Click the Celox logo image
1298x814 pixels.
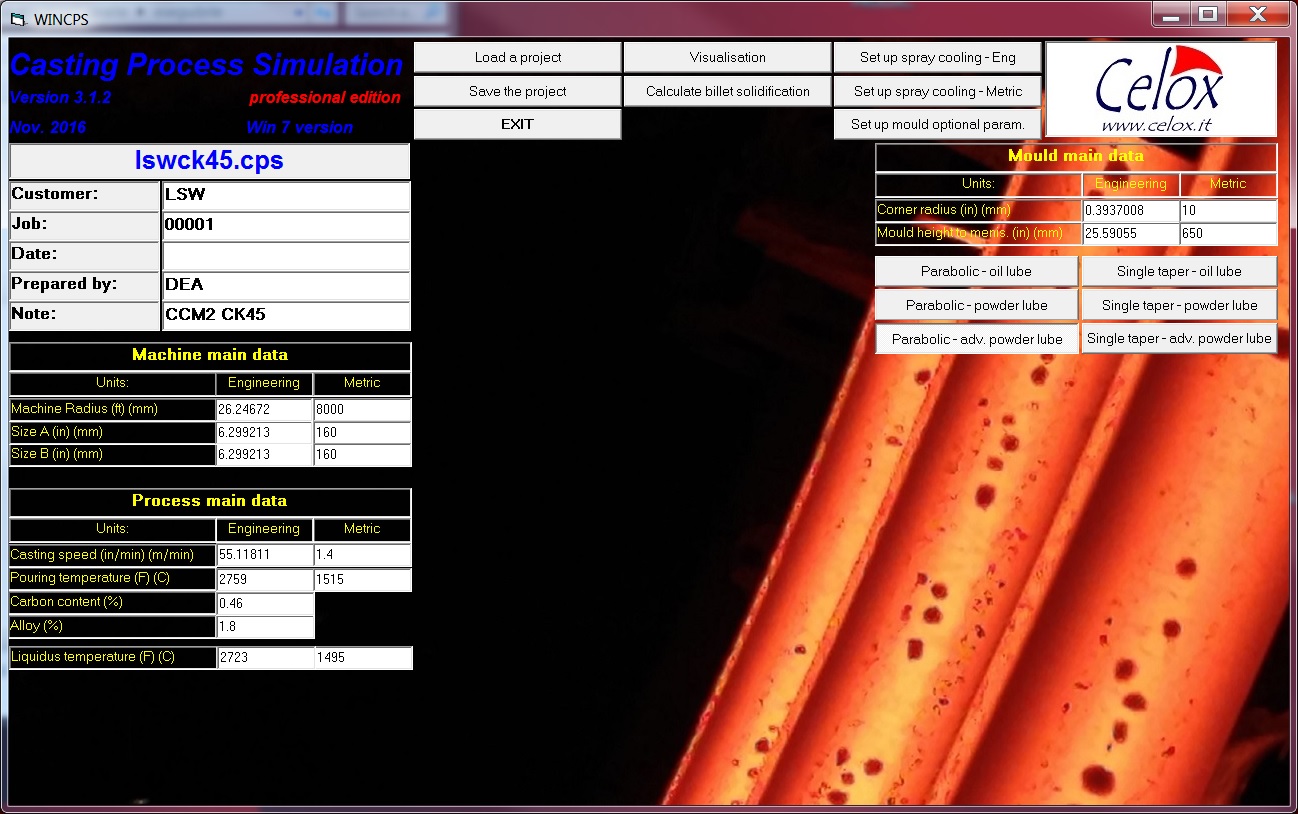tap(1160, 89)
